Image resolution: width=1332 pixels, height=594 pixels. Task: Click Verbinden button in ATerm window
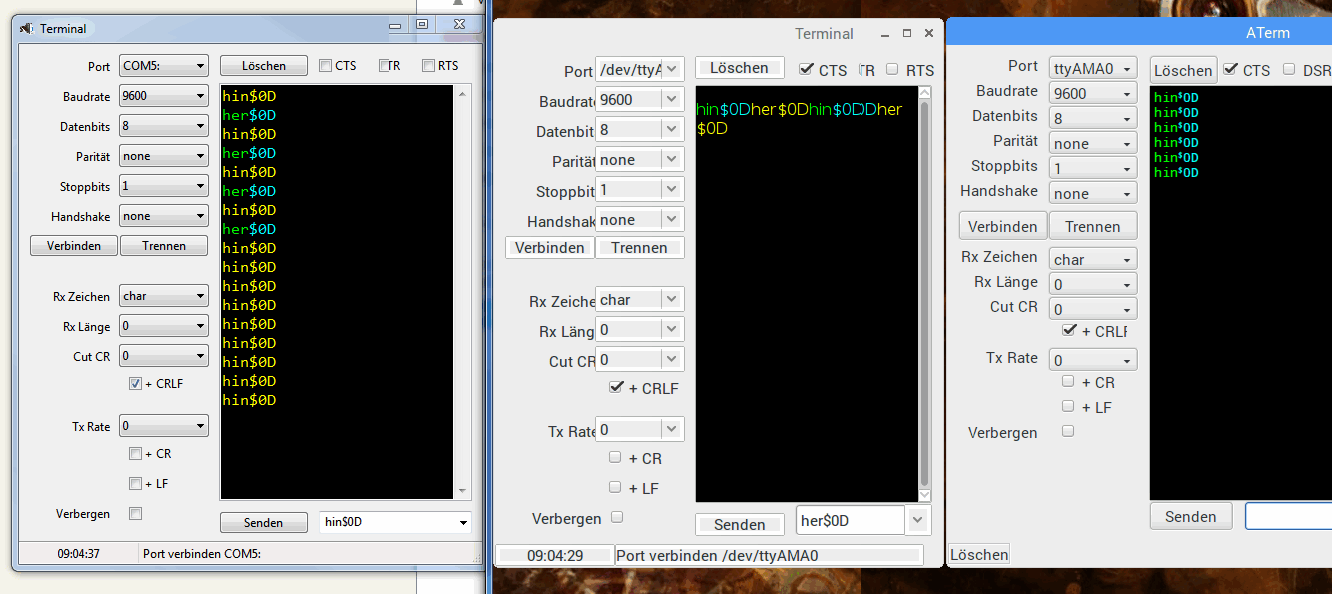[x=1003, y=226]
